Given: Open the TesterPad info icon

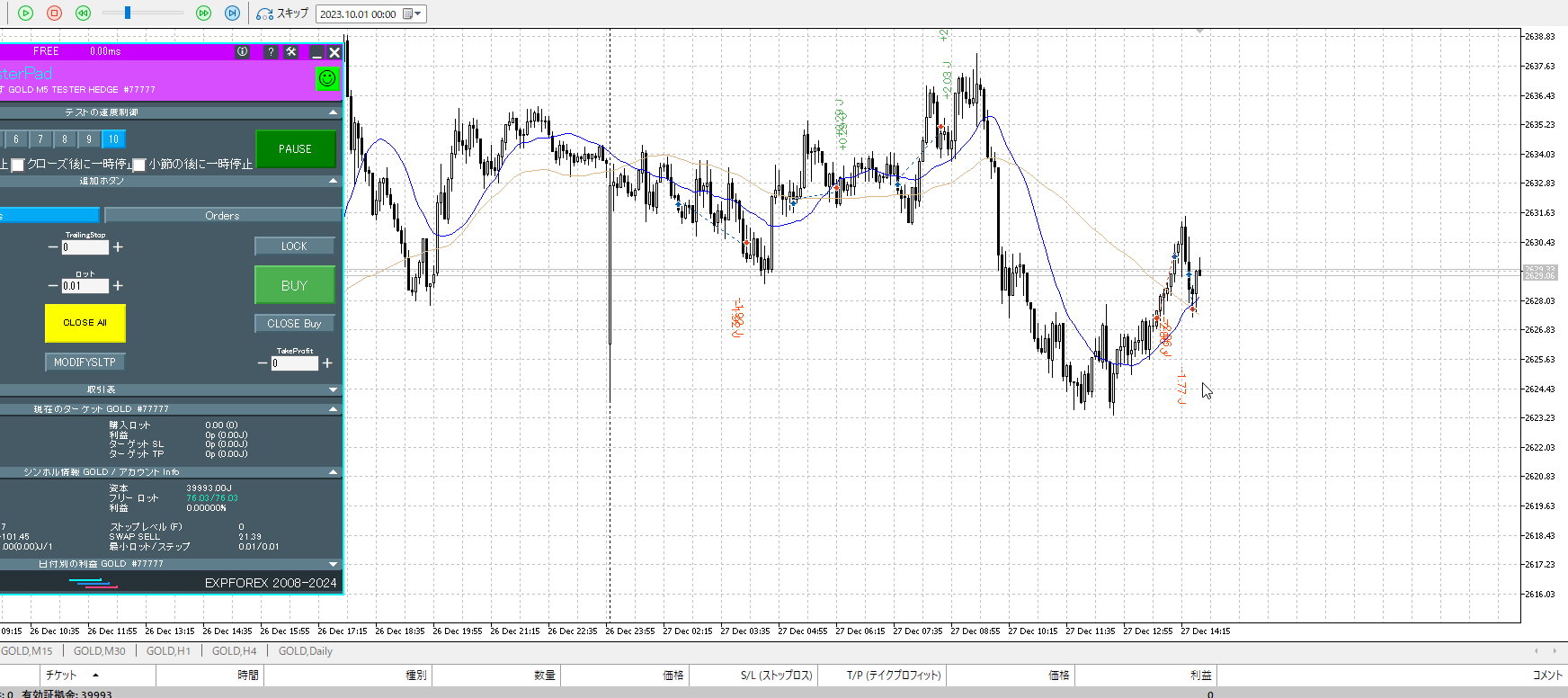Looking at the screenshot, I should click(x=242, y=52).
